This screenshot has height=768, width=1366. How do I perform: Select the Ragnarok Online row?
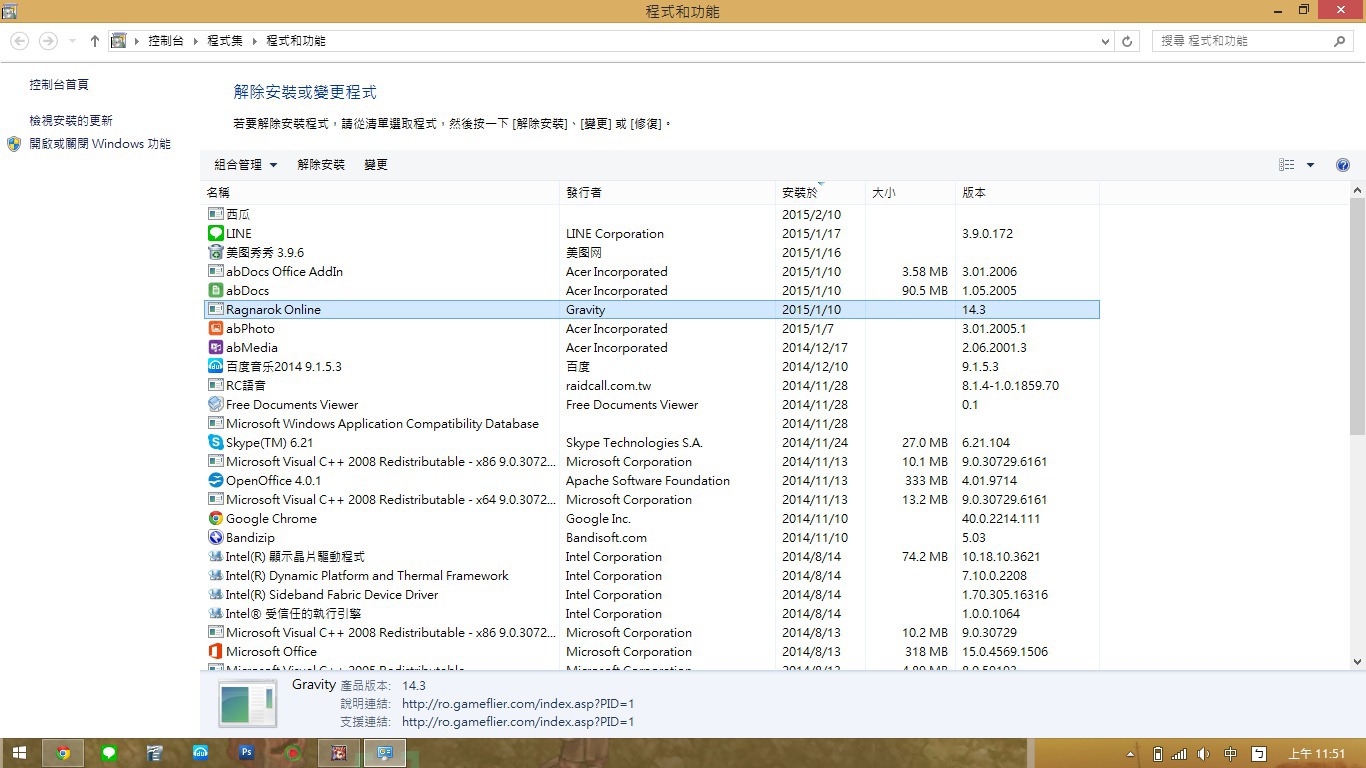651,310
